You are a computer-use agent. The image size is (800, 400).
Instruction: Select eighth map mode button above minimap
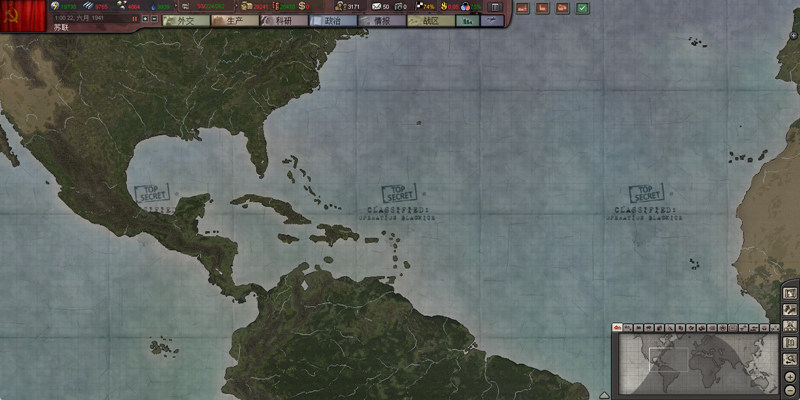691,328
